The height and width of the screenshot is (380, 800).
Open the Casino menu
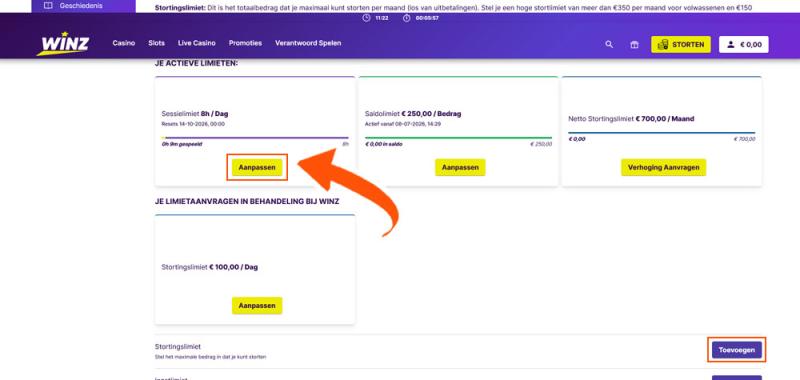[x=124, y=43]
